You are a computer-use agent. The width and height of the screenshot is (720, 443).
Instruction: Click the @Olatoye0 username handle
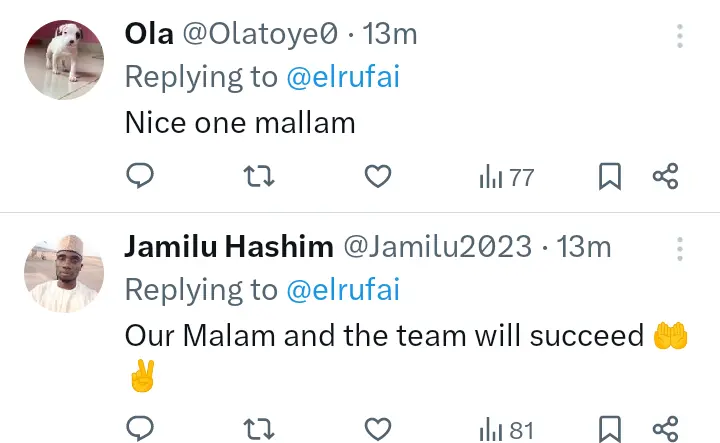click(259, 34)
